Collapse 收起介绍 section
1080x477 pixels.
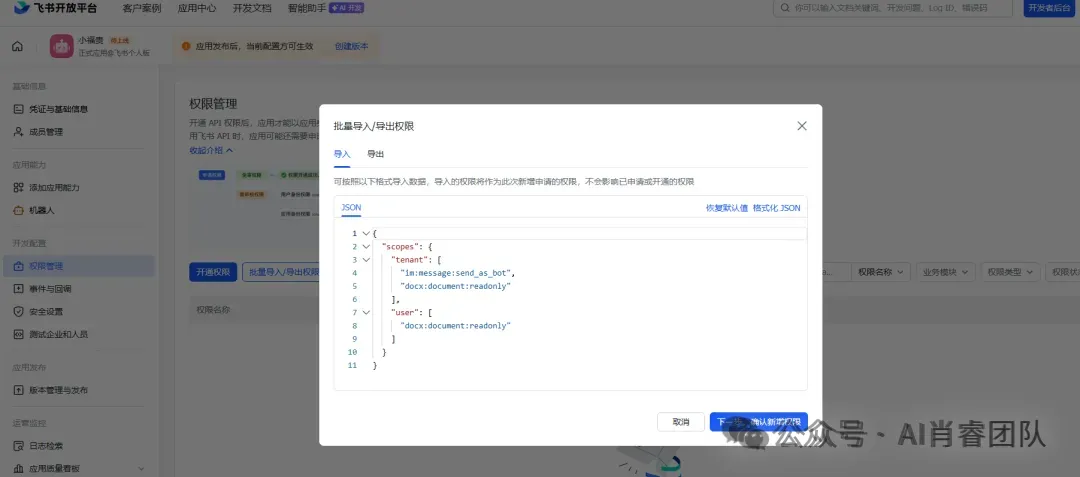[x=211, y=150]
